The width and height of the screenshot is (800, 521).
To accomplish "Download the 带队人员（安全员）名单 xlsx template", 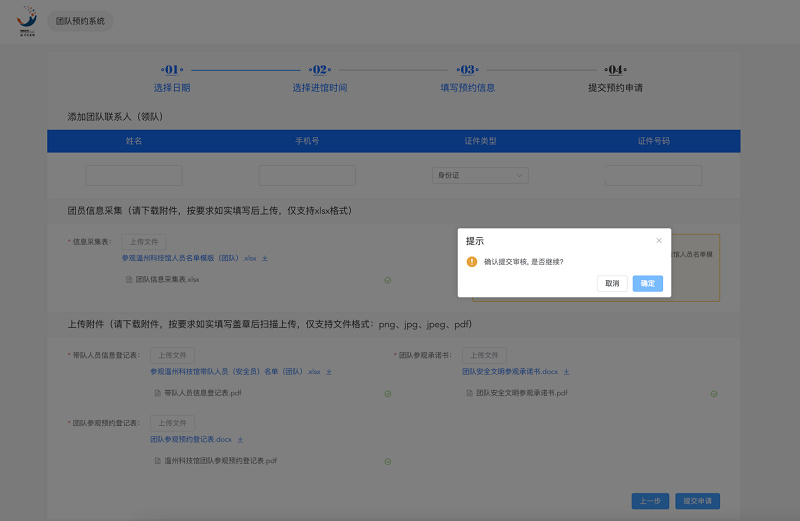I will (x=329, y=371).
